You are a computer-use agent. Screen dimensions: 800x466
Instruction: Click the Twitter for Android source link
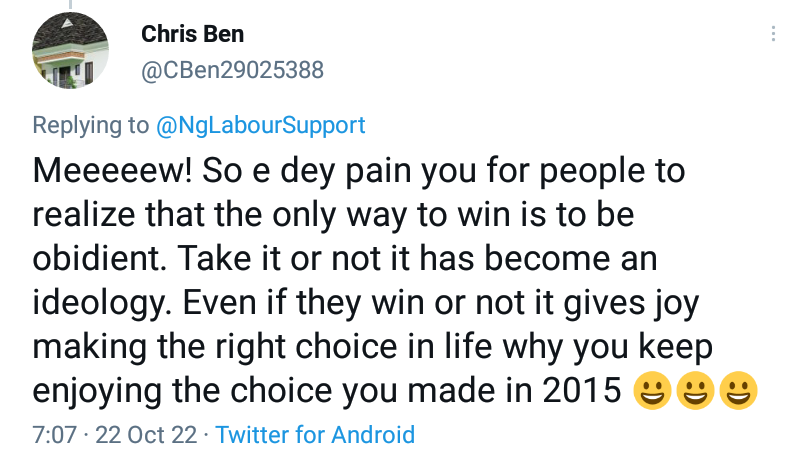(315, 435)
